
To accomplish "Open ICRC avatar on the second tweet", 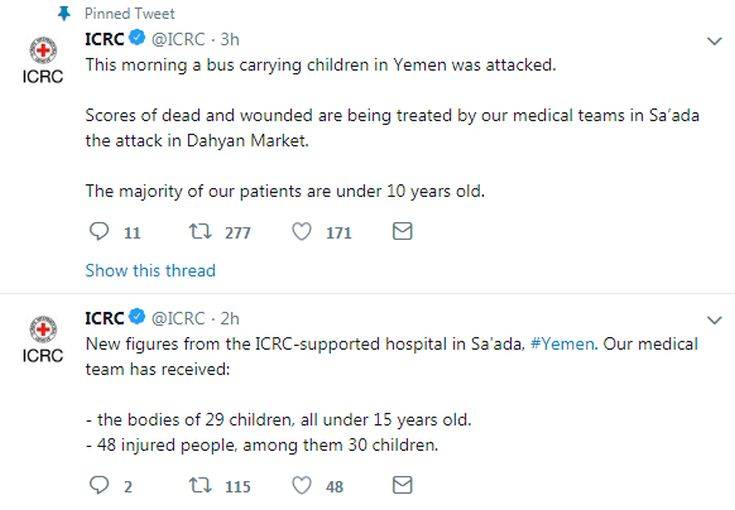I will [43, 340].
